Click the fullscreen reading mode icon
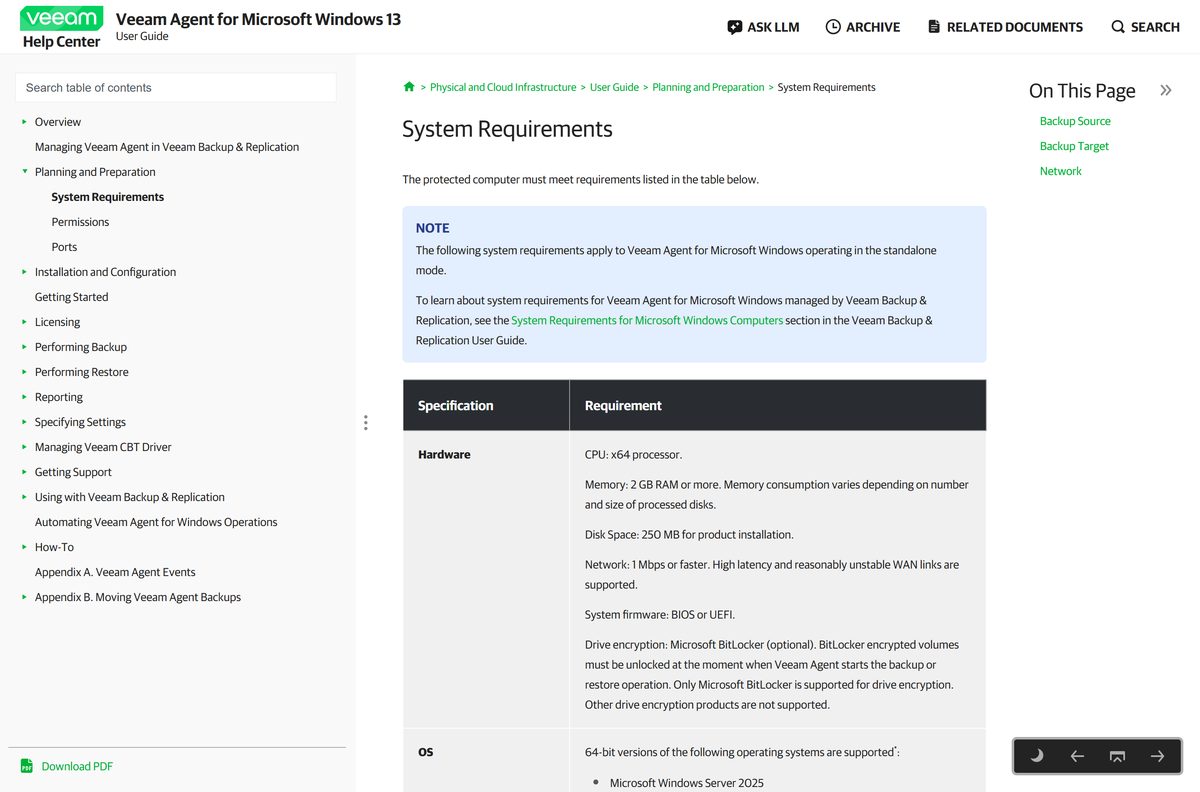Viewport: 1200px width, 792px height. (x=1117, y=756)
